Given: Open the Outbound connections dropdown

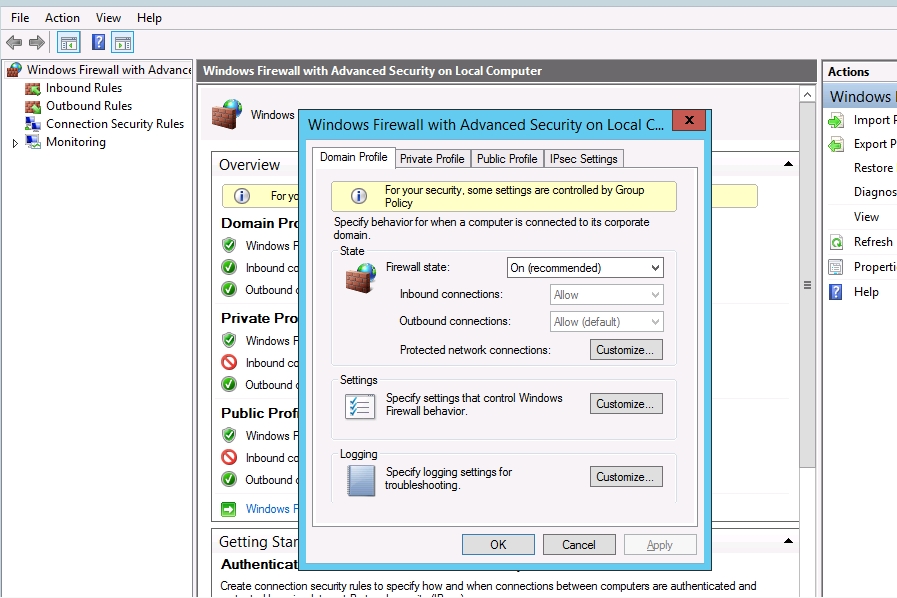Looking at the screenshot, I should point(606,322).
